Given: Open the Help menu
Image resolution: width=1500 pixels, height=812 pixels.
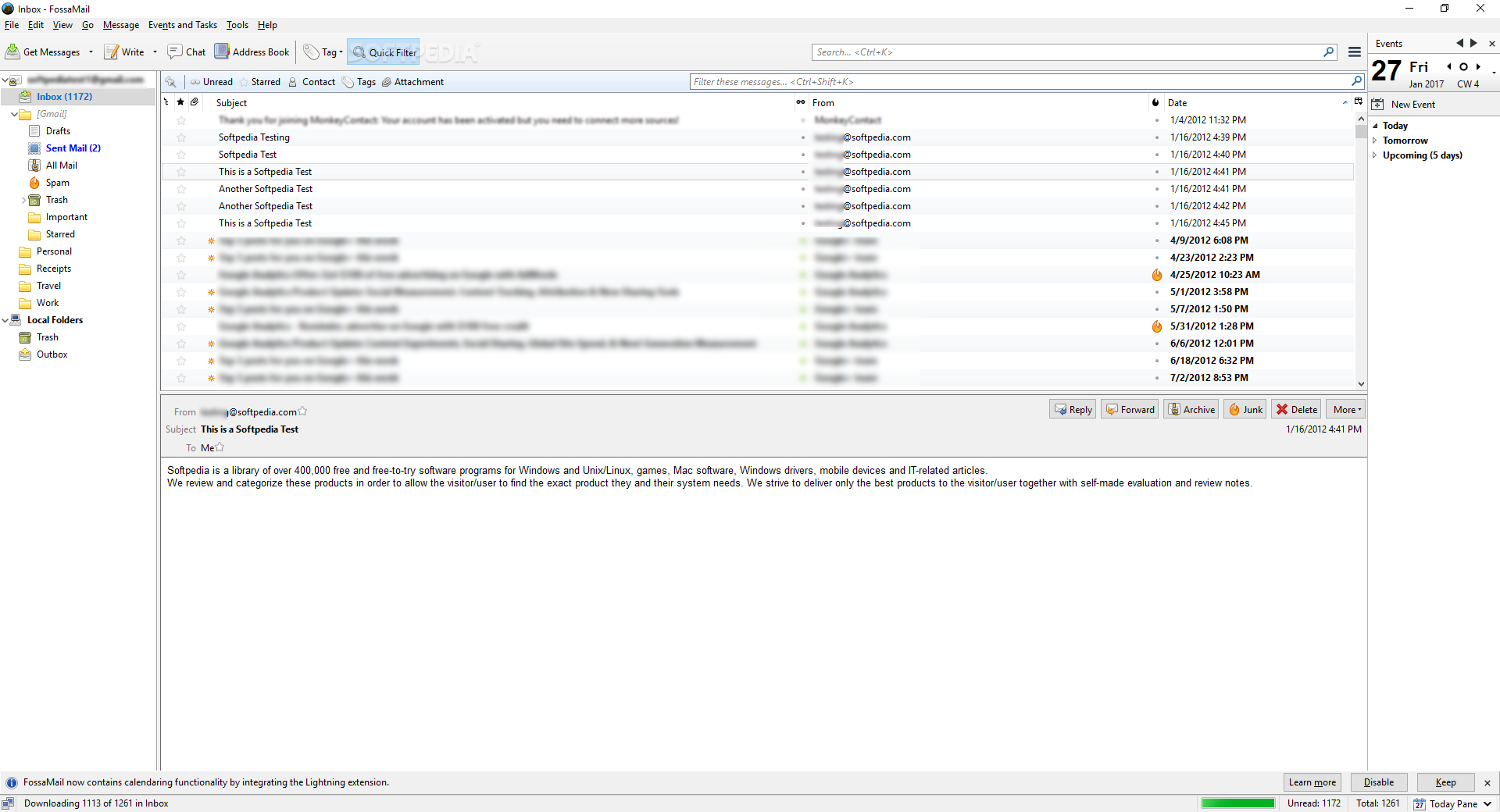Looking at the screenshot, I should (x=267, y=25).
